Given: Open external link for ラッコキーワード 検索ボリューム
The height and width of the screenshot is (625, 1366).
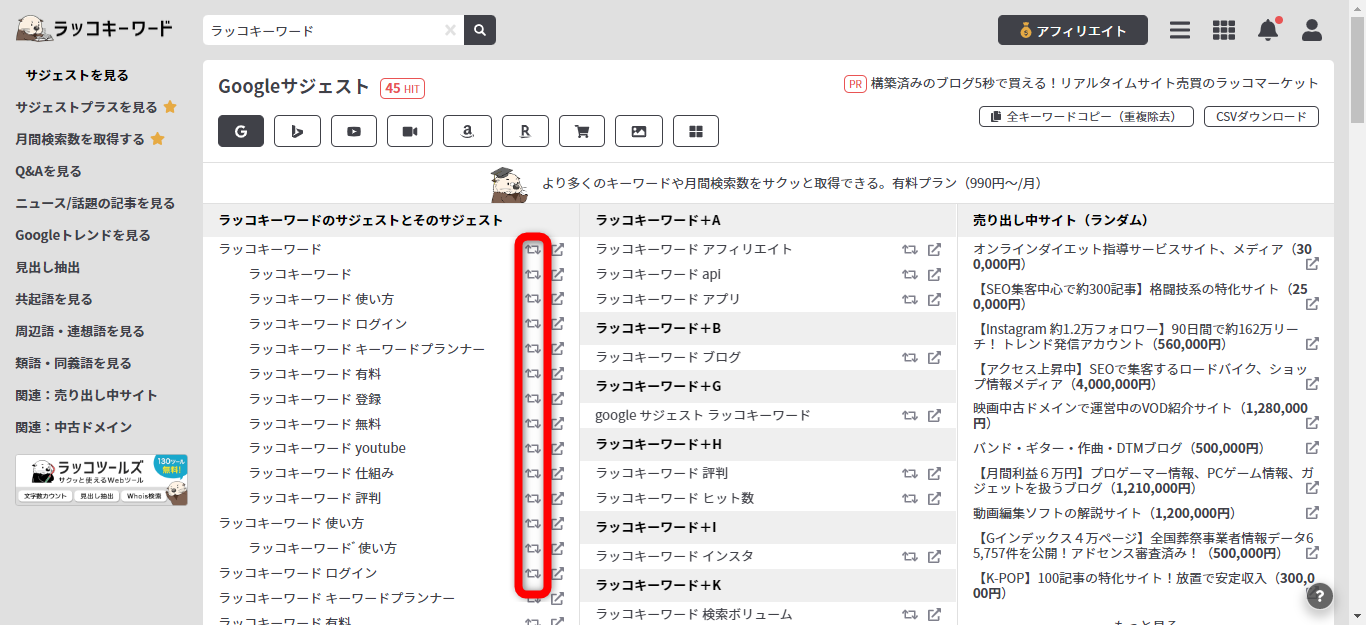Looking at the screenshot, I should pos(934,614).
